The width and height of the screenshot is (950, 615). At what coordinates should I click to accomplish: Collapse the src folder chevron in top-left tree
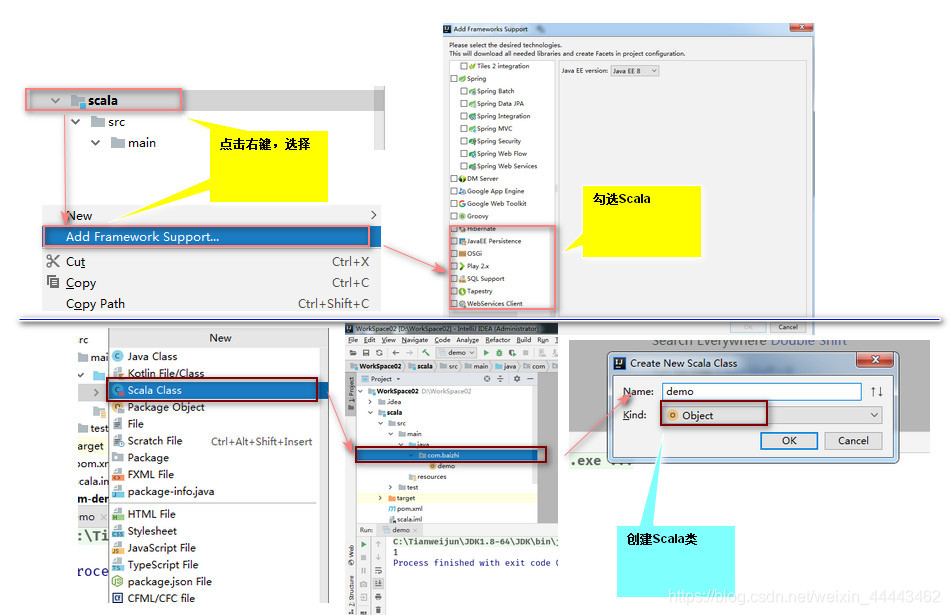[76, 122]
